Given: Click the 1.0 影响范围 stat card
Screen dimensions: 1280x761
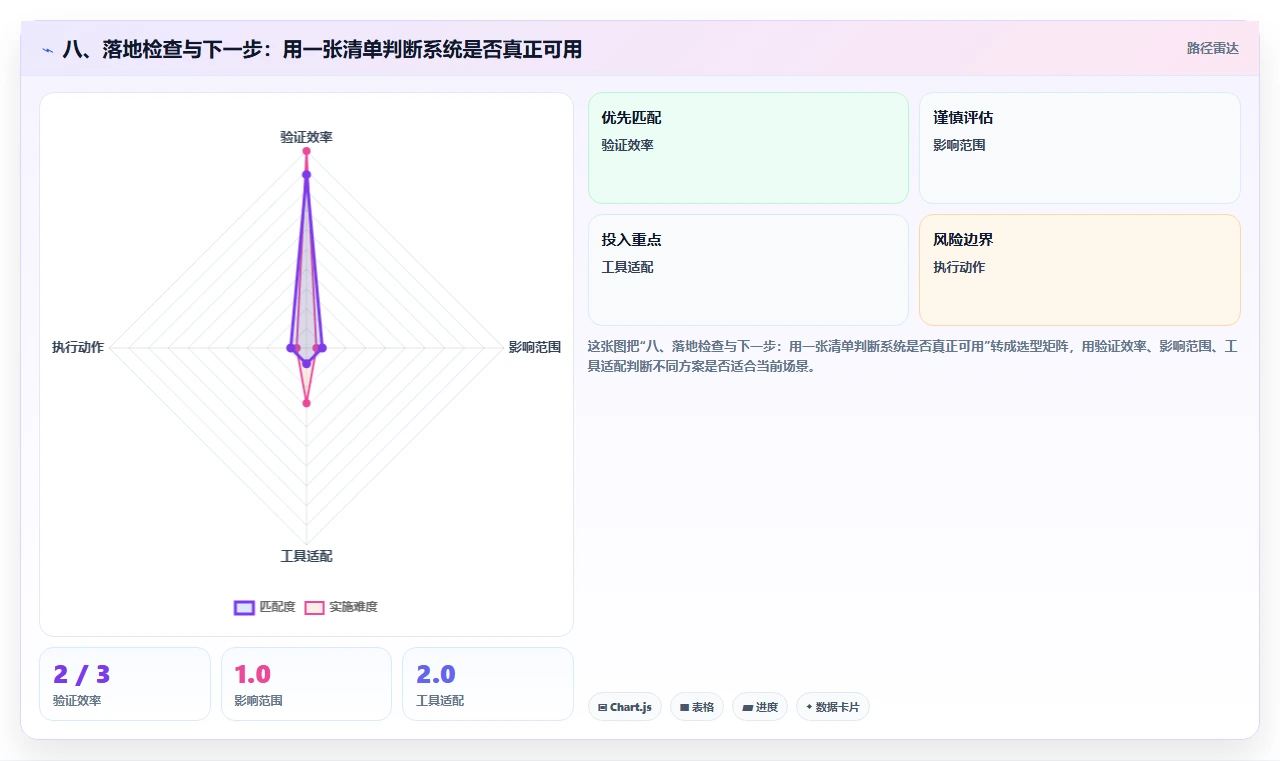Looking at the screenshot, I should pyautogui.click(x=306, y=684).
